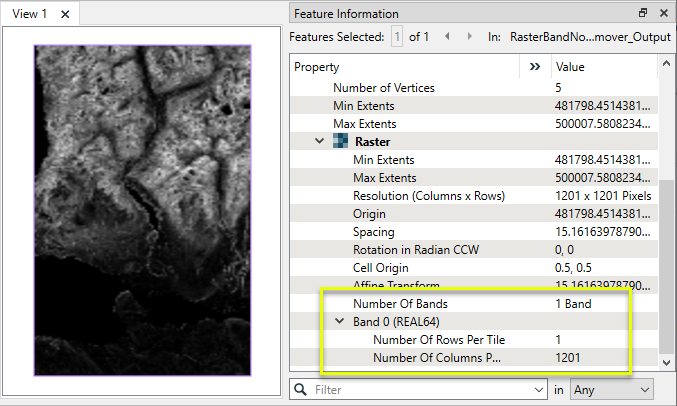This screenshot has height=406, width=677.
Task: Close the View 1 tab
Action: tap(65, 14)
